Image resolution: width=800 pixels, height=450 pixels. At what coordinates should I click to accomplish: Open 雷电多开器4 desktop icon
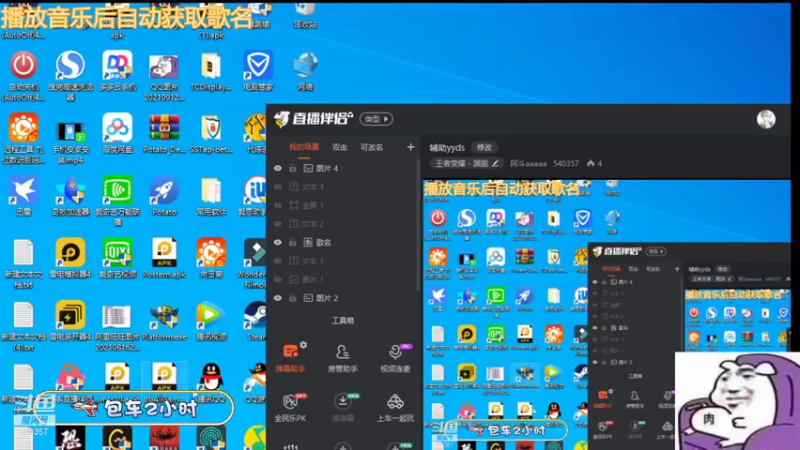(70, 321)
